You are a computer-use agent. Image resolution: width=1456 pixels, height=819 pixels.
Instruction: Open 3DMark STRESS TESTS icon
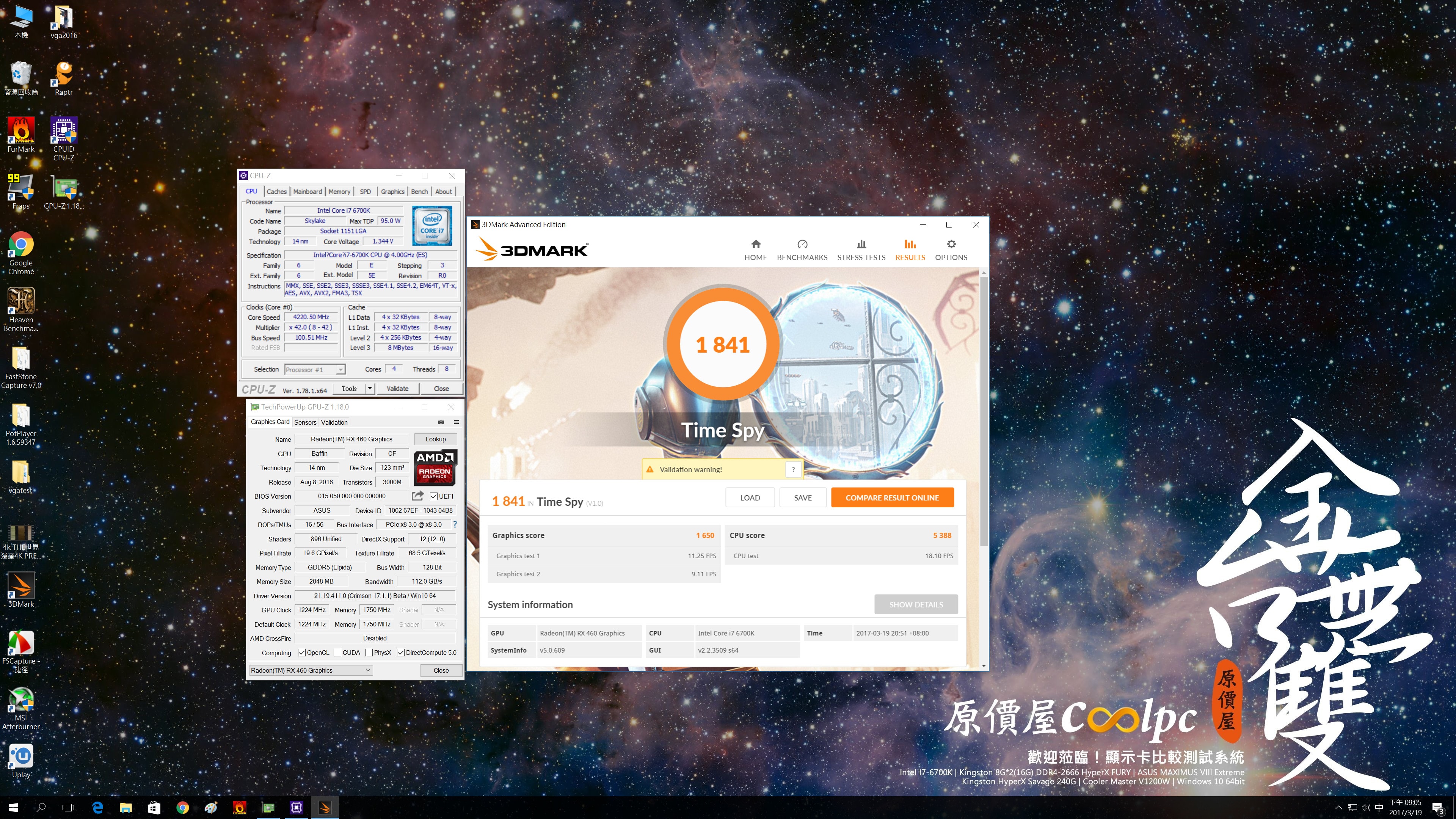861,244
